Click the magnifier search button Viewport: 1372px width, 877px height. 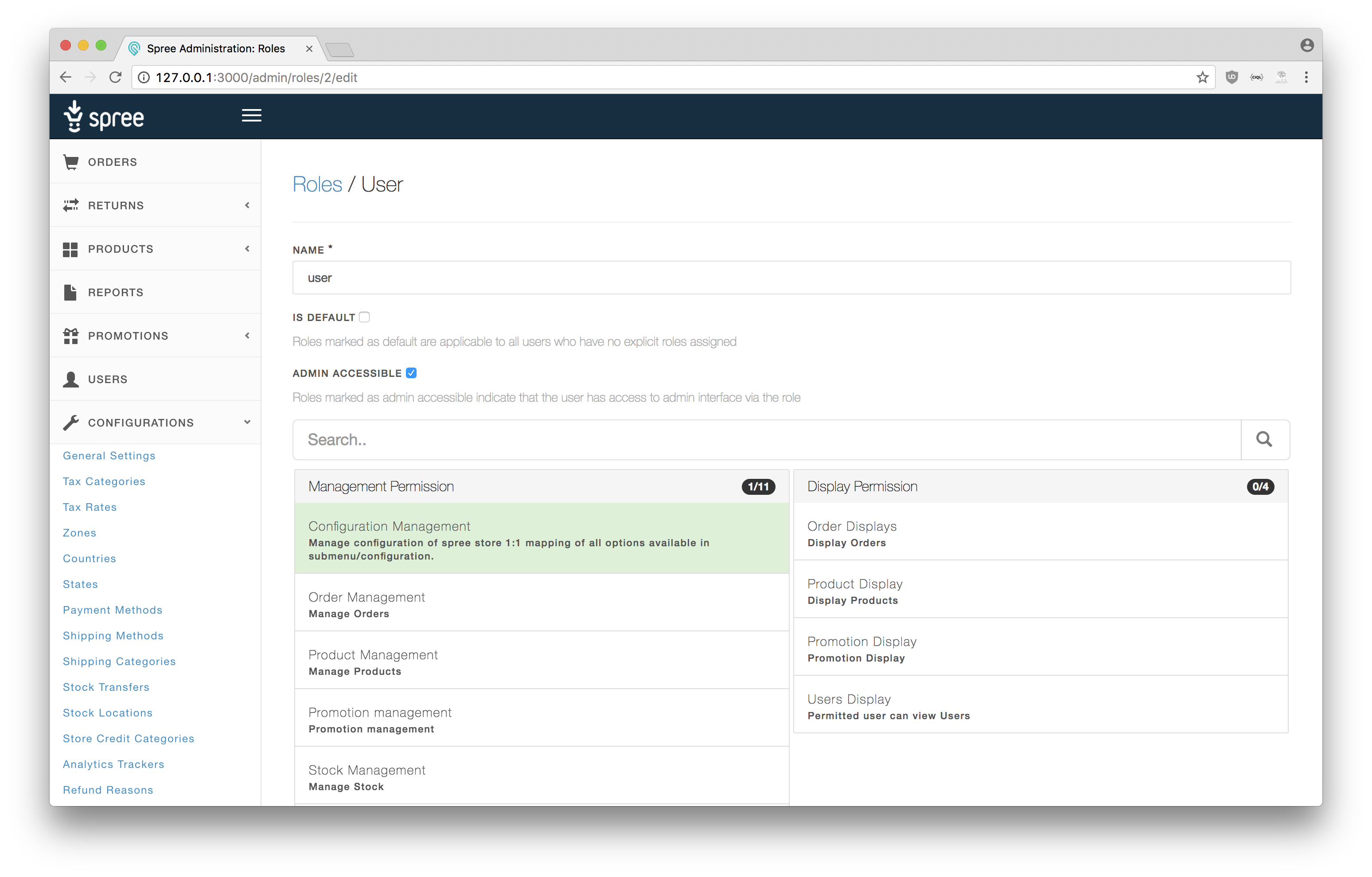tap(1264, 440)
